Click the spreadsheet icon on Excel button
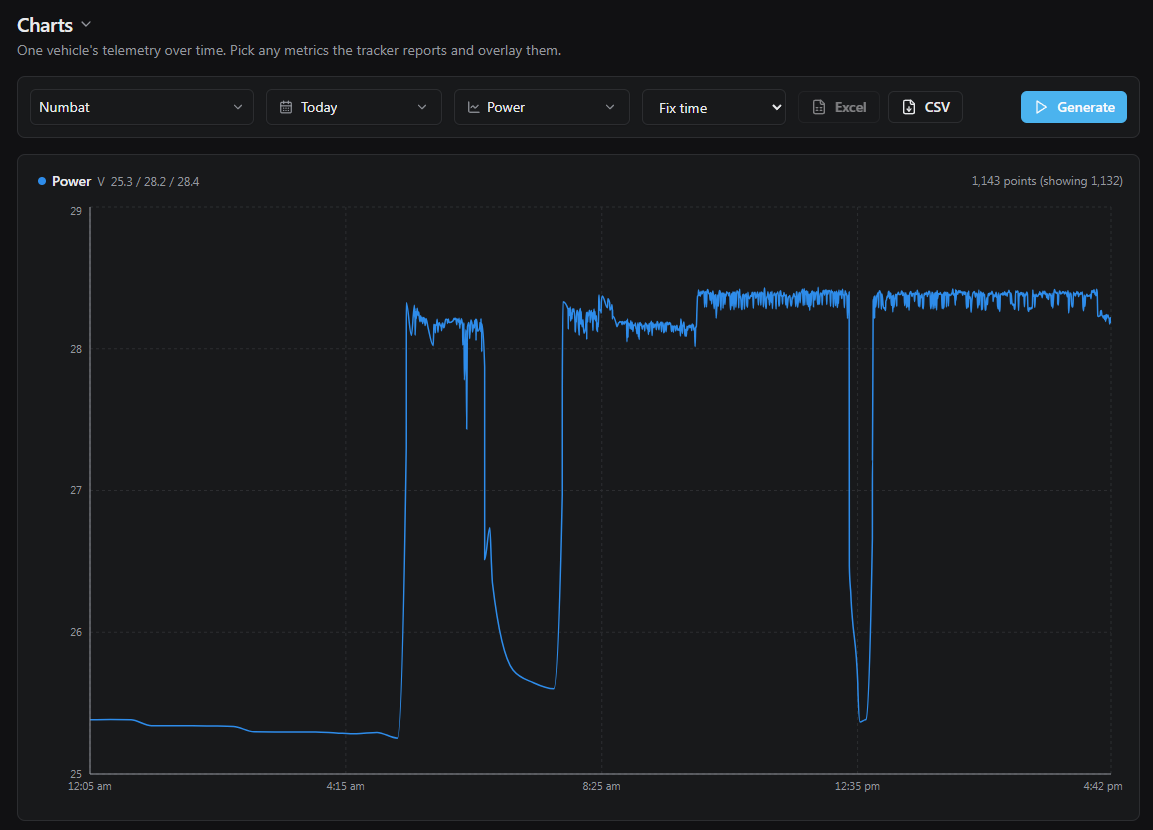 pyautogui.click(x=818, y=107)
